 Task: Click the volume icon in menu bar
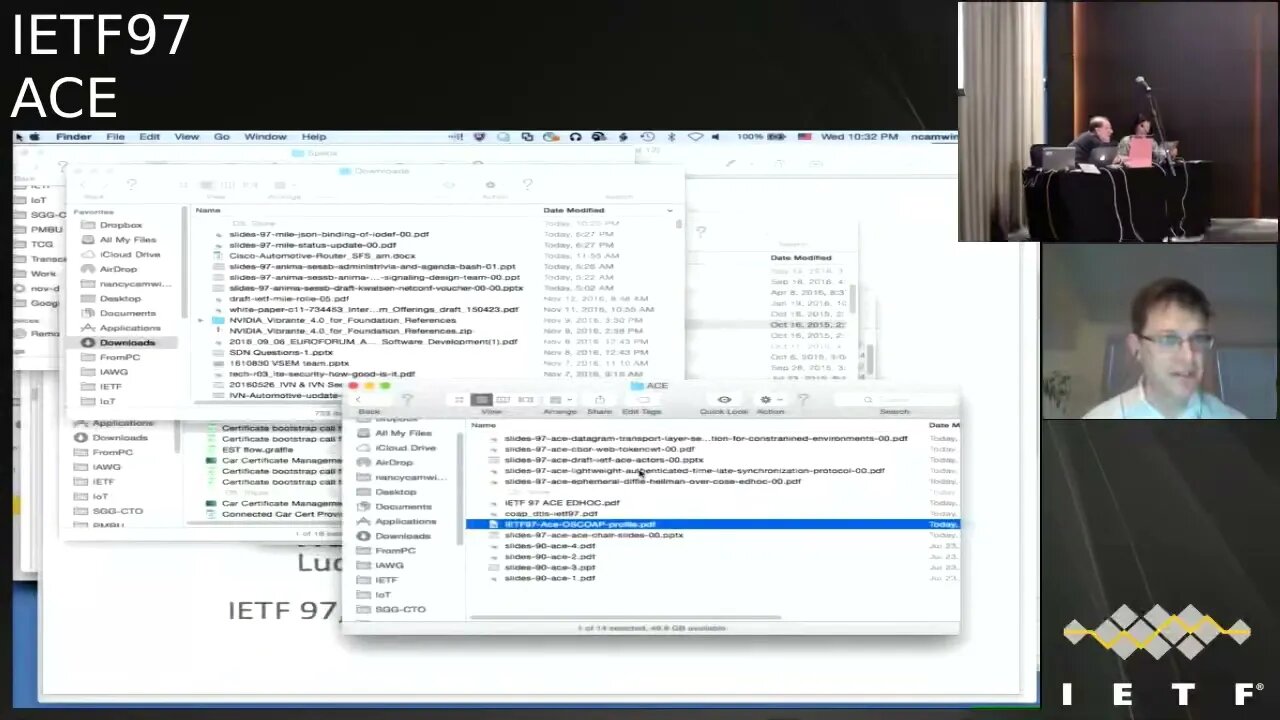tap(715, 137)
